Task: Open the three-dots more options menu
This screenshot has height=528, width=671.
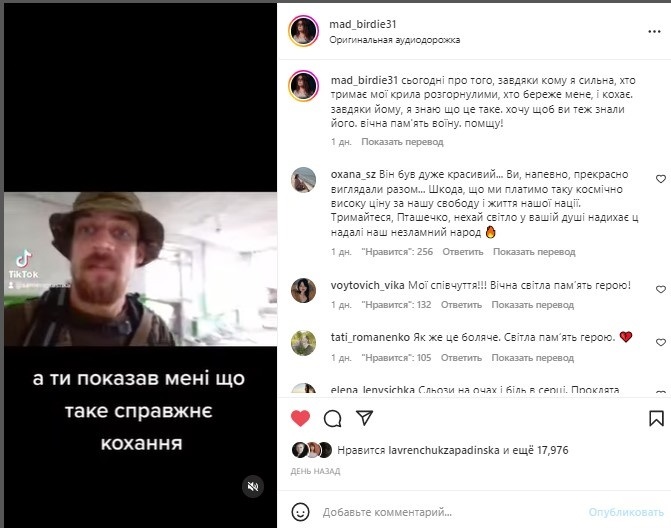Action: click(x=654, y=31)
